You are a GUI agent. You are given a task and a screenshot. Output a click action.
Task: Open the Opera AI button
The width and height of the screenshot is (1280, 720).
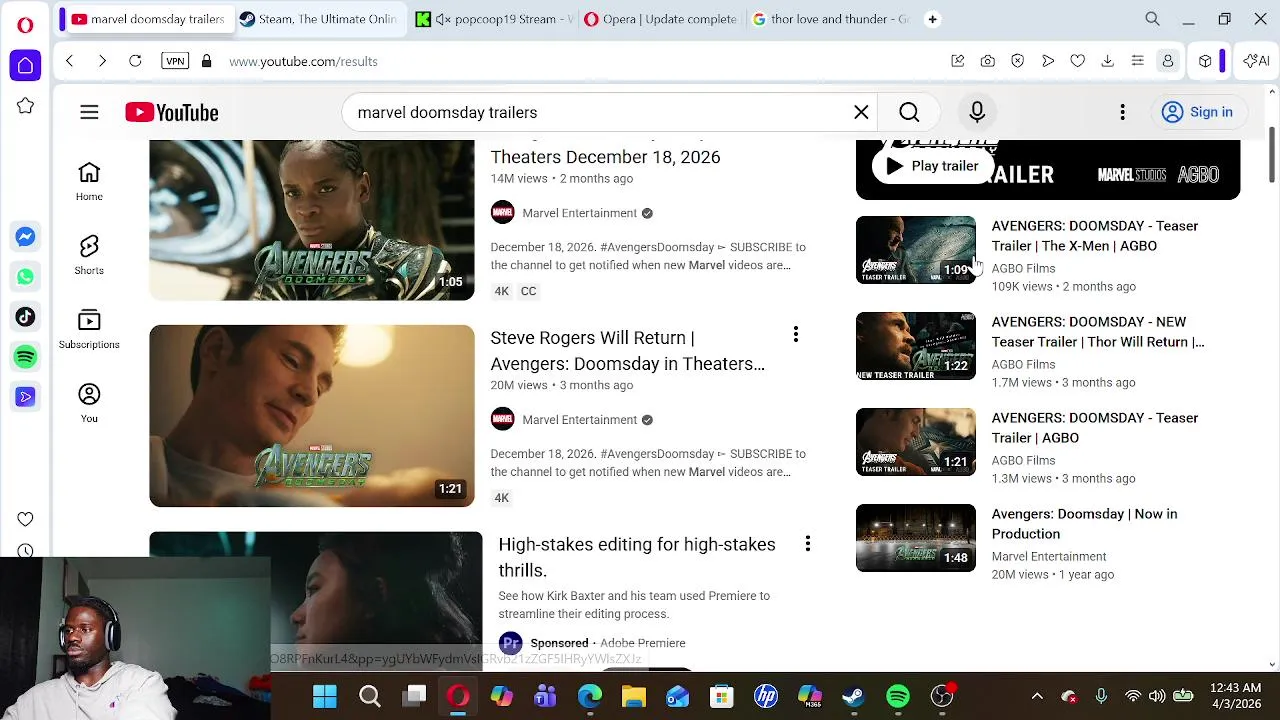(1256, 61)
